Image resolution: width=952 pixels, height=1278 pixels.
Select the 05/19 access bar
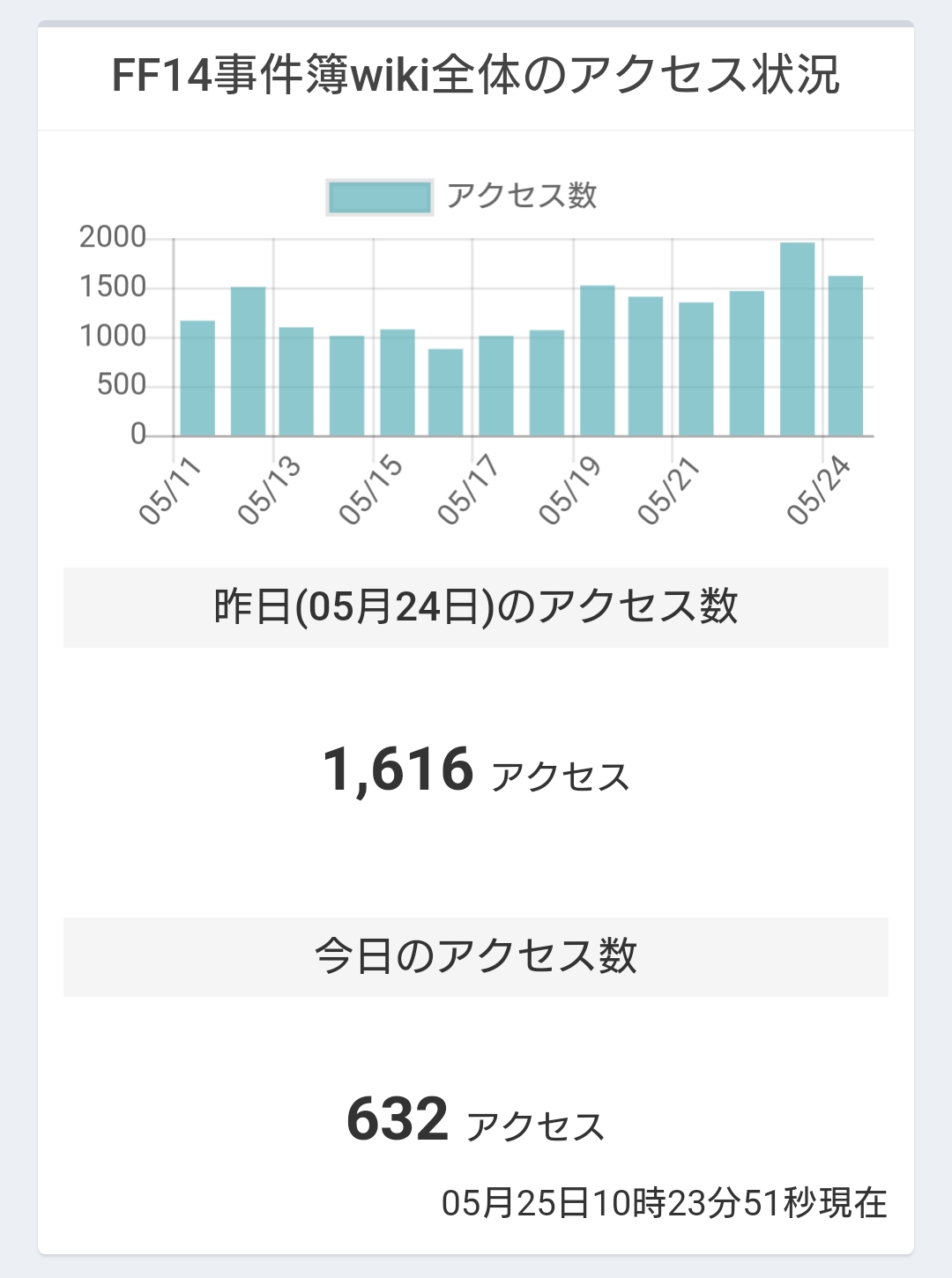(598, 360)
